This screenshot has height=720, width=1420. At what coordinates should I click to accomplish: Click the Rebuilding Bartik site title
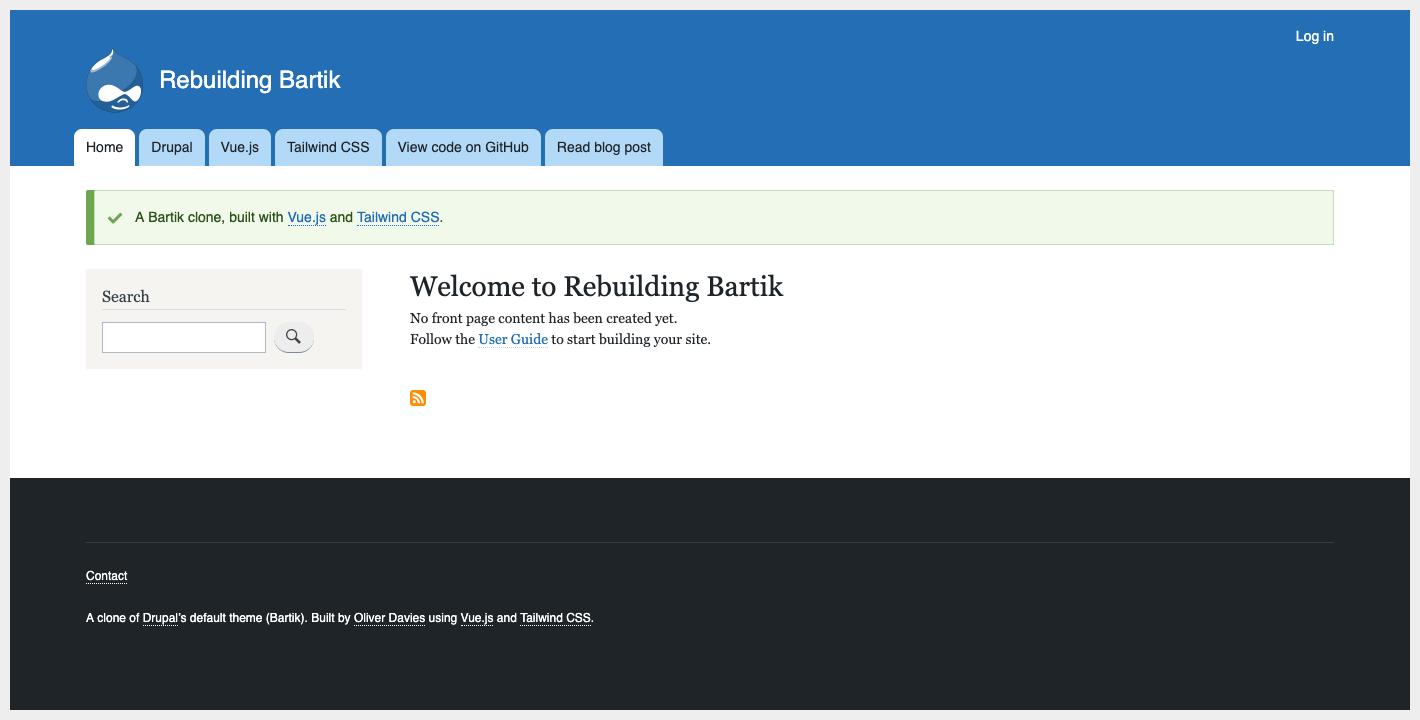pos(250,80)
